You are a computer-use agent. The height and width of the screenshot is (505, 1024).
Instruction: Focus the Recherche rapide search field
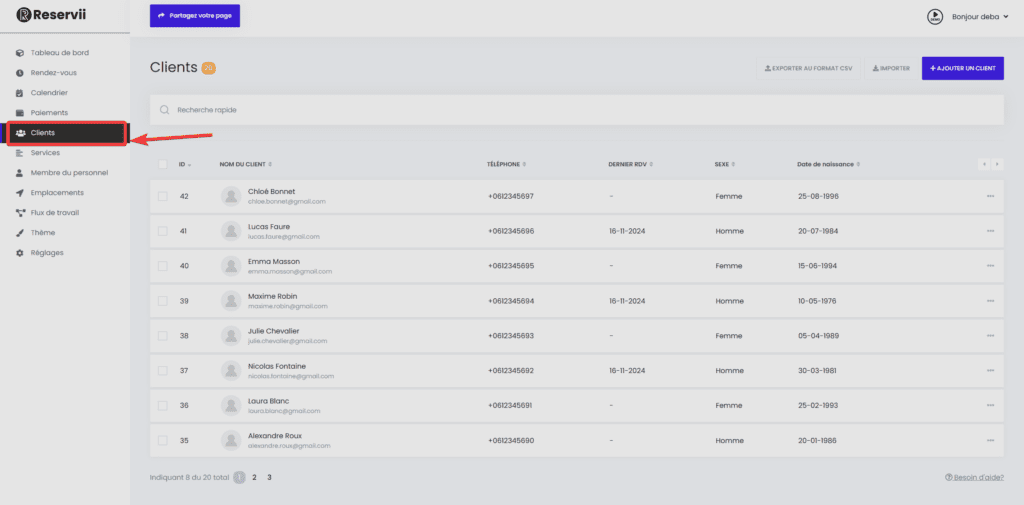(577, 110)
